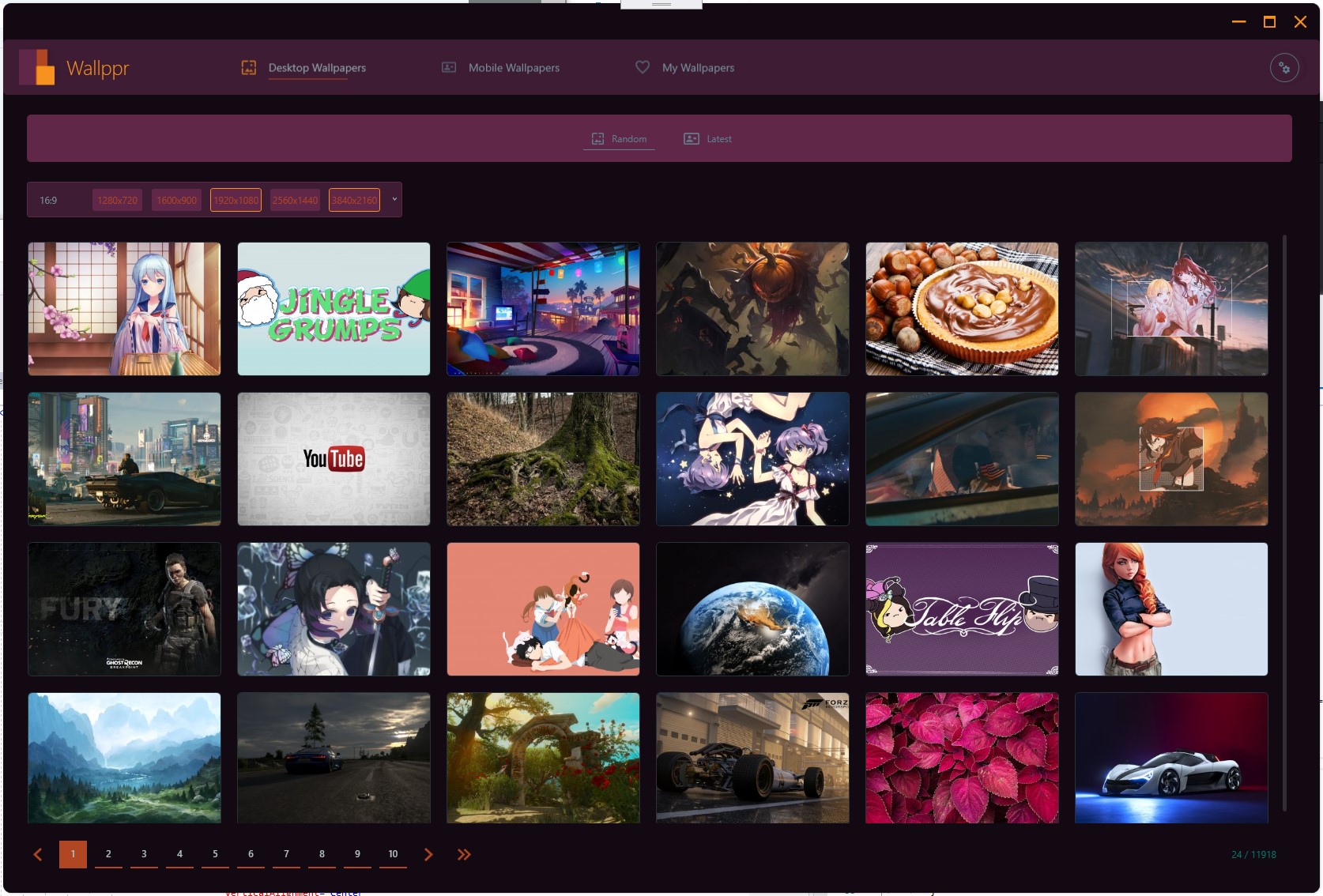Open the red-haired girl wallpaper
Screen dimensions: 1323x896
pos(1171,609)
